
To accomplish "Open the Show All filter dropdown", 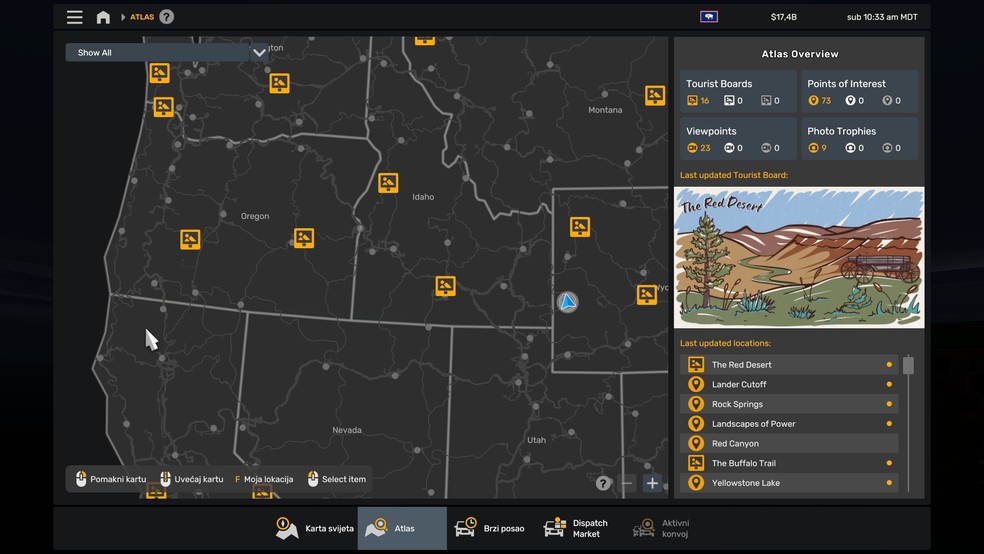I will [x=166, y=53].
